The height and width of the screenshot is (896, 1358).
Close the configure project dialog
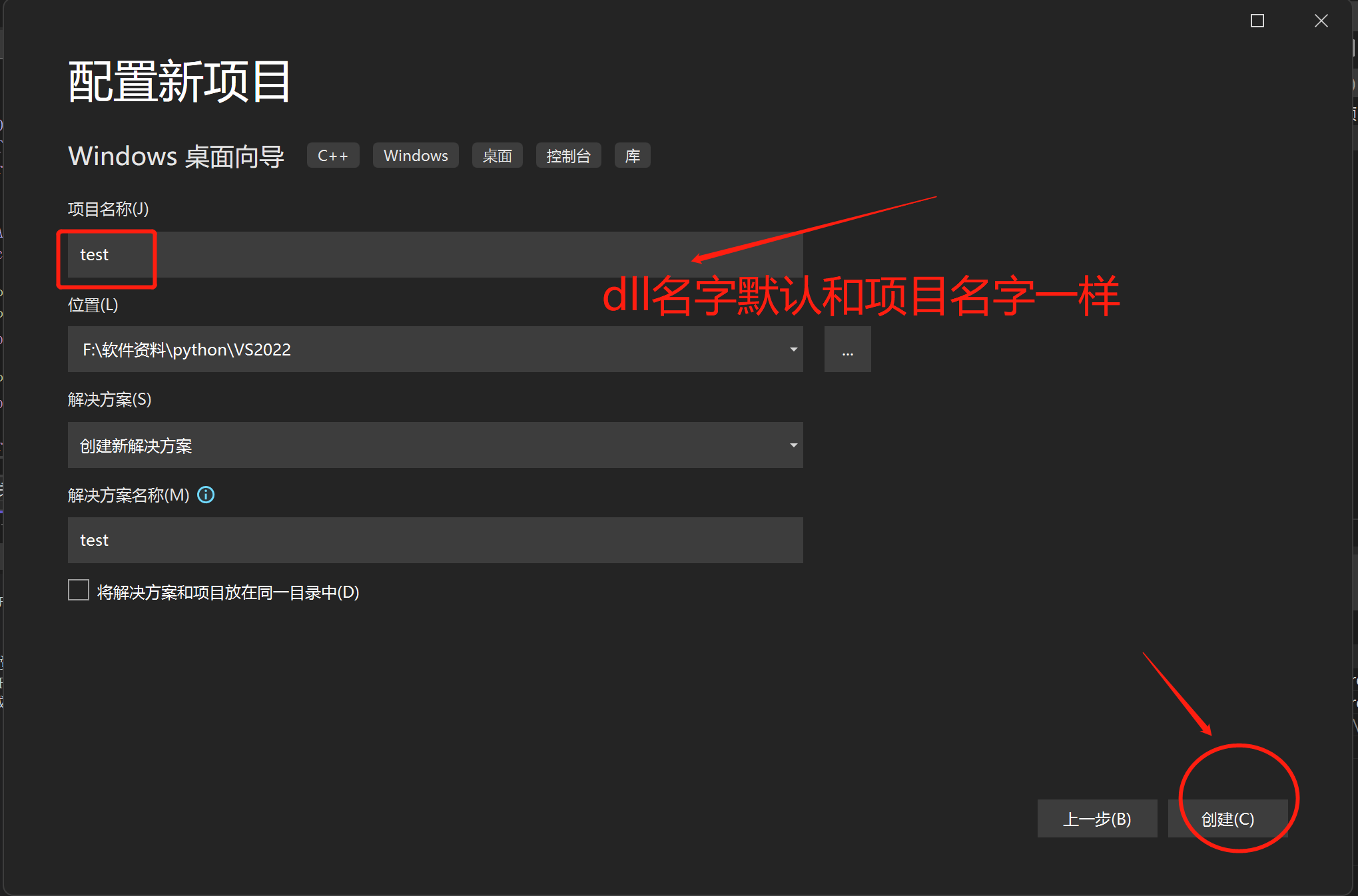[x=1321, y=21]
